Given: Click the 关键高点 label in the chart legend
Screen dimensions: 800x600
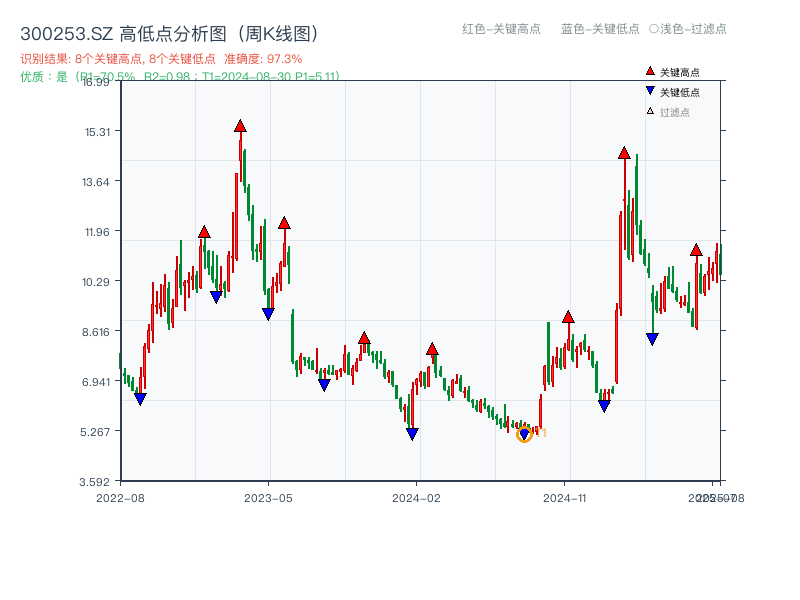Looking at the screenshot, I should point(680,72).
